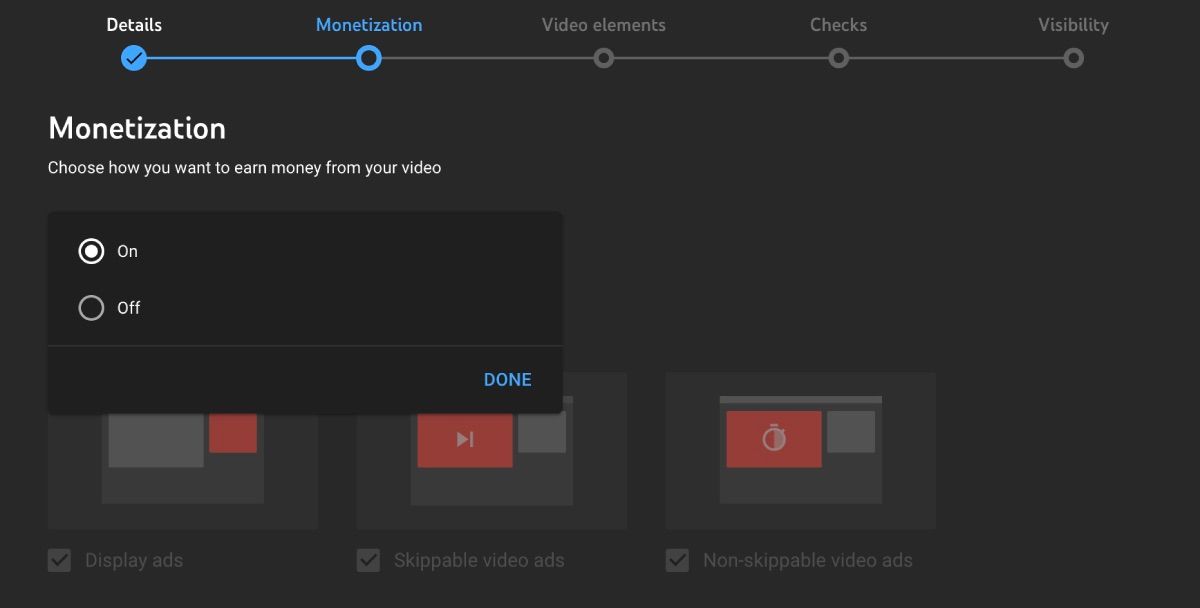Click the Checks step circle
1200x608 pixels.
click(x=838, y=58)
